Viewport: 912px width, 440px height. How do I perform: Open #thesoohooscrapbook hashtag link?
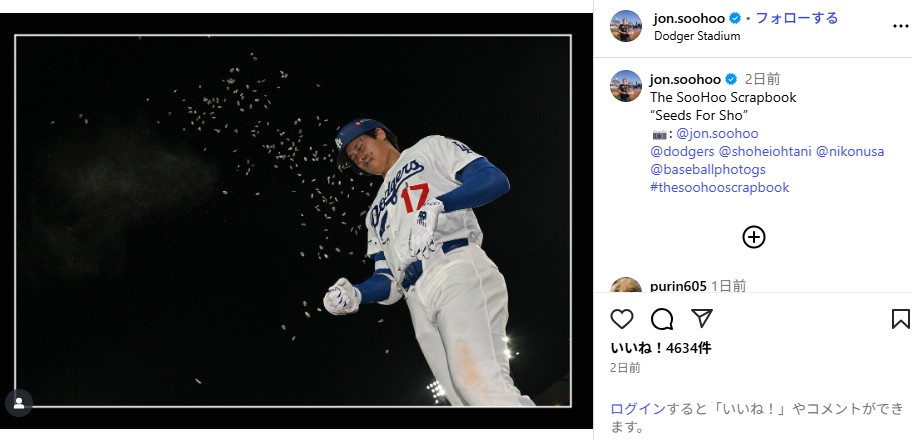719,187
